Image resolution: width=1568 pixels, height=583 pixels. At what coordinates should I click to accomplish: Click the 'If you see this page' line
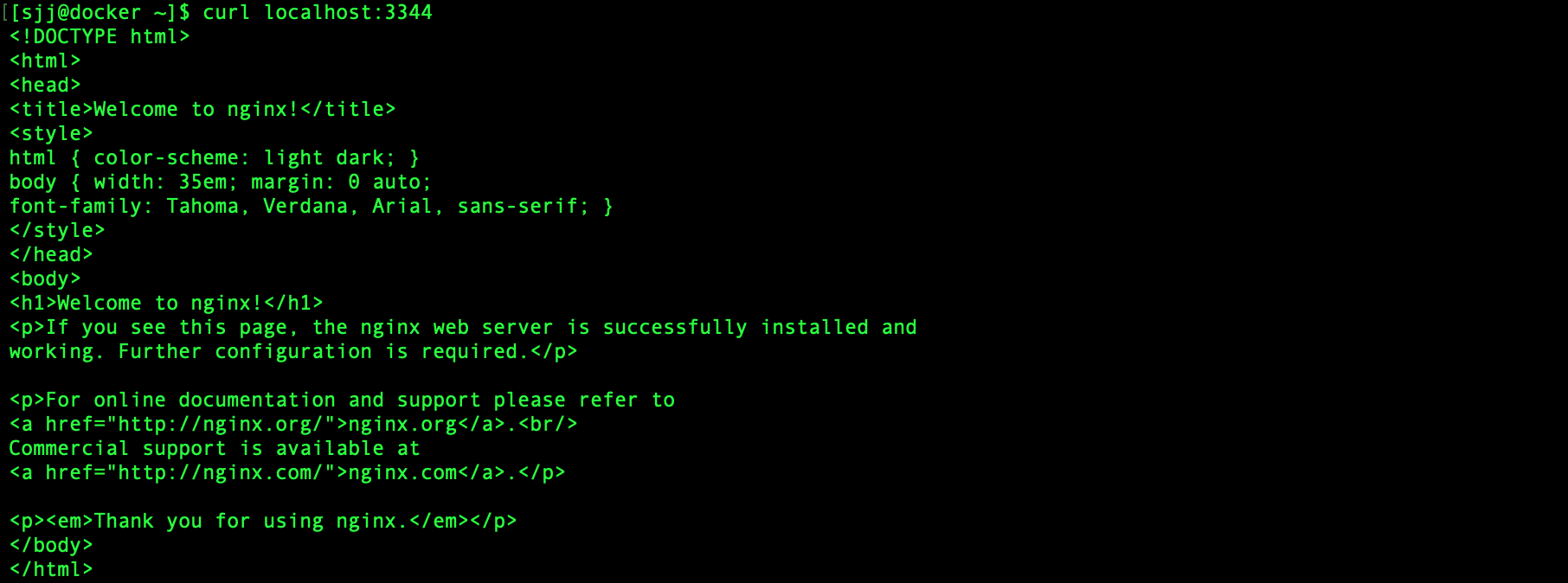pos(462,327)
